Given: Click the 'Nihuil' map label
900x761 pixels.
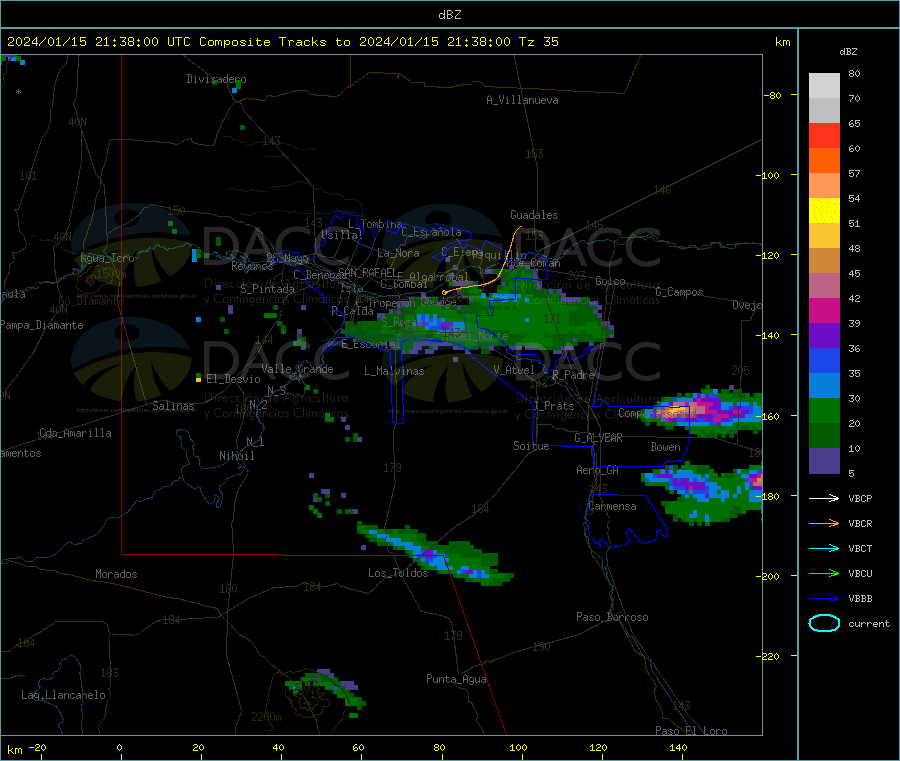Looking at the screenshot, I should pos(236,456).
